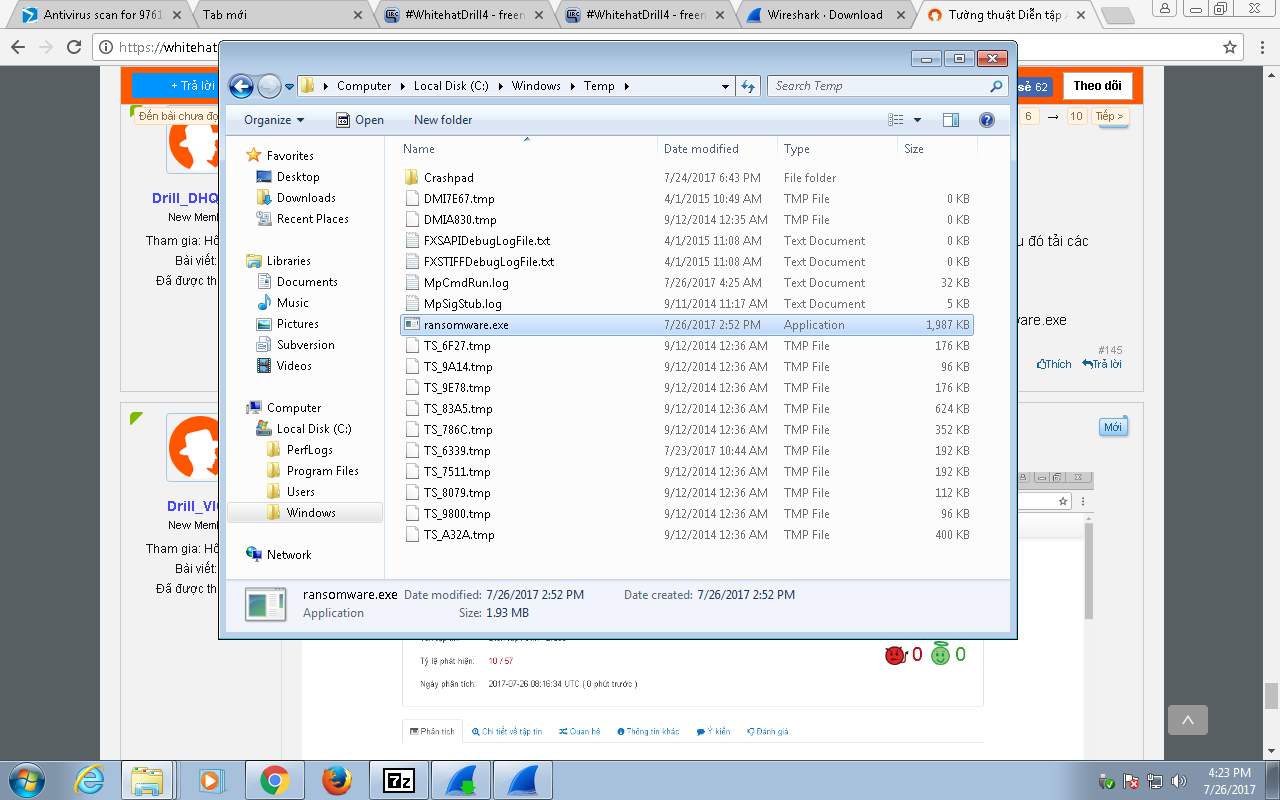Click the Search Temp input field
Viewport: 1280px width, 800px height.
pyautogui.click(x=880, y=86)
